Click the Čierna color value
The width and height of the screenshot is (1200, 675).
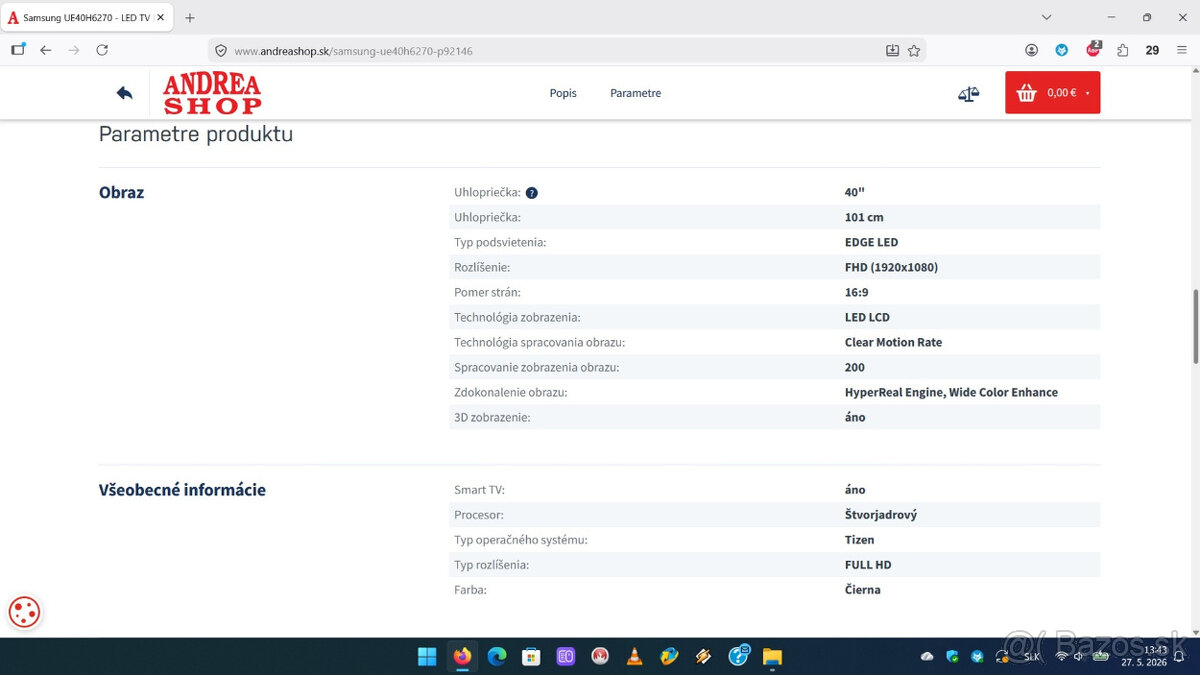[x=862, y=589]
